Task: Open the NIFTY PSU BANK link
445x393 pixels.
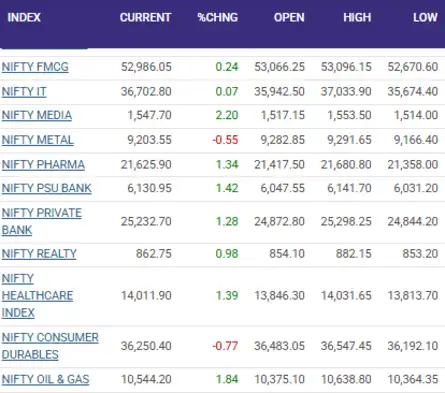Action: [47, 188]
